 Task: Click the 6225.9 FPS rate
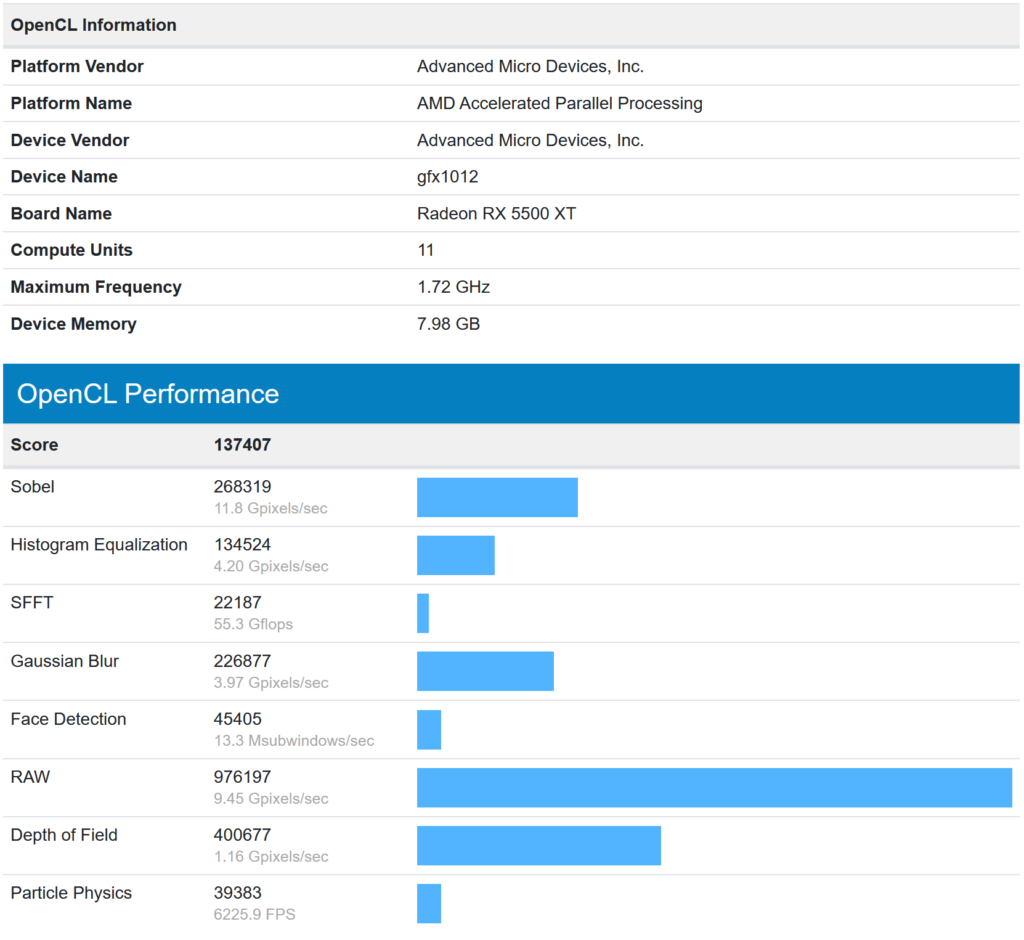click(255, 915)
